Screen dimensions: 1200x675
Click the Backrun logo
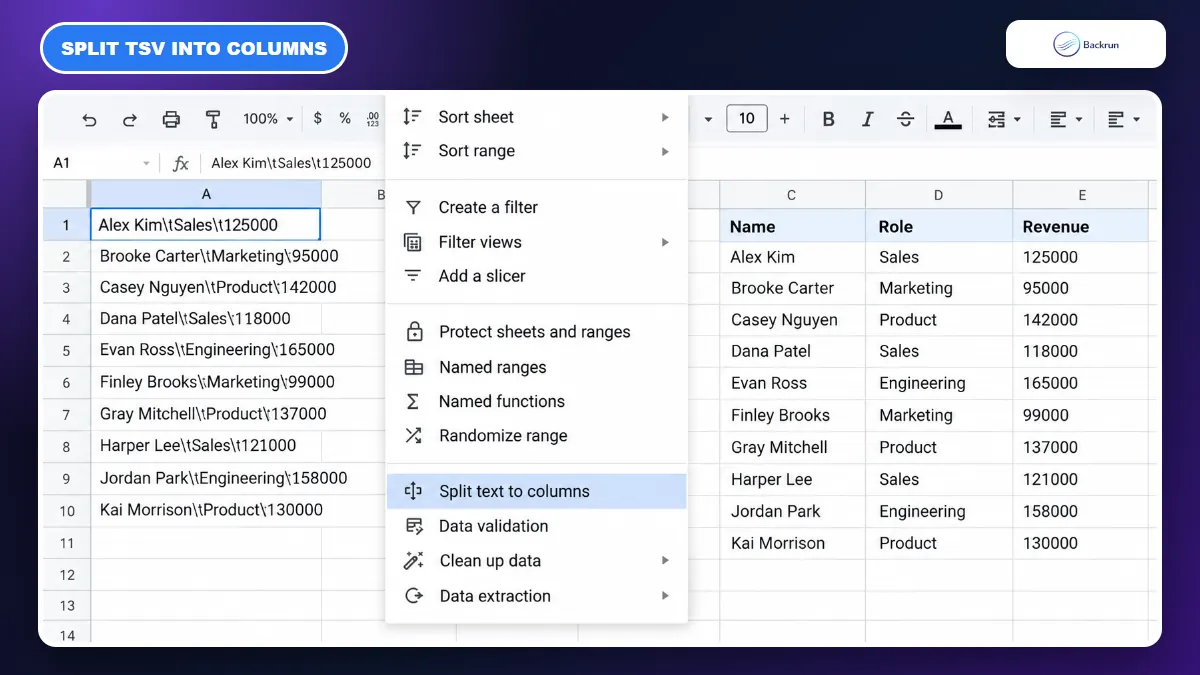coord(1085,44)
